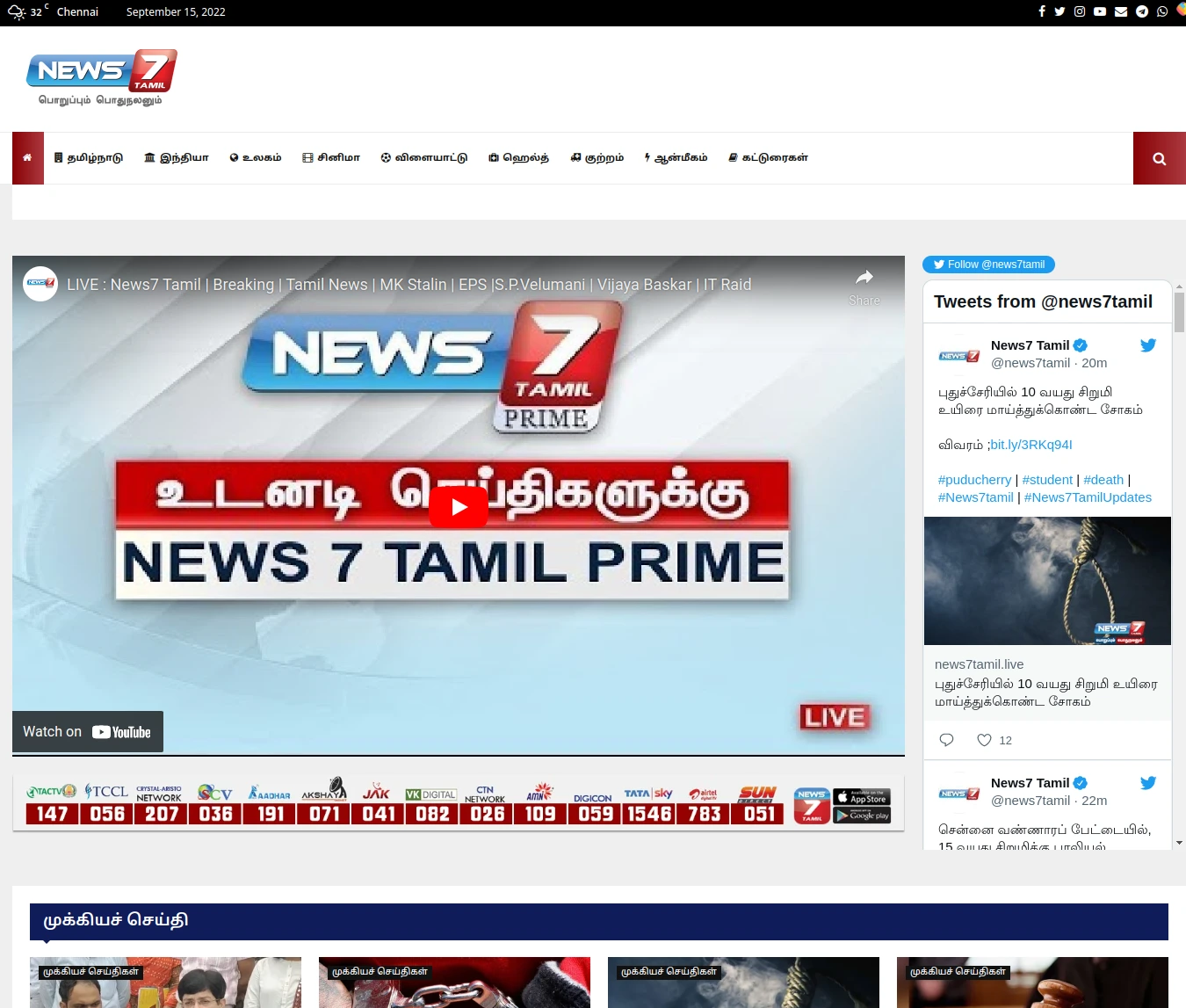Click Watch on YouTube button

pyautogui.click(x=88, y=732)
